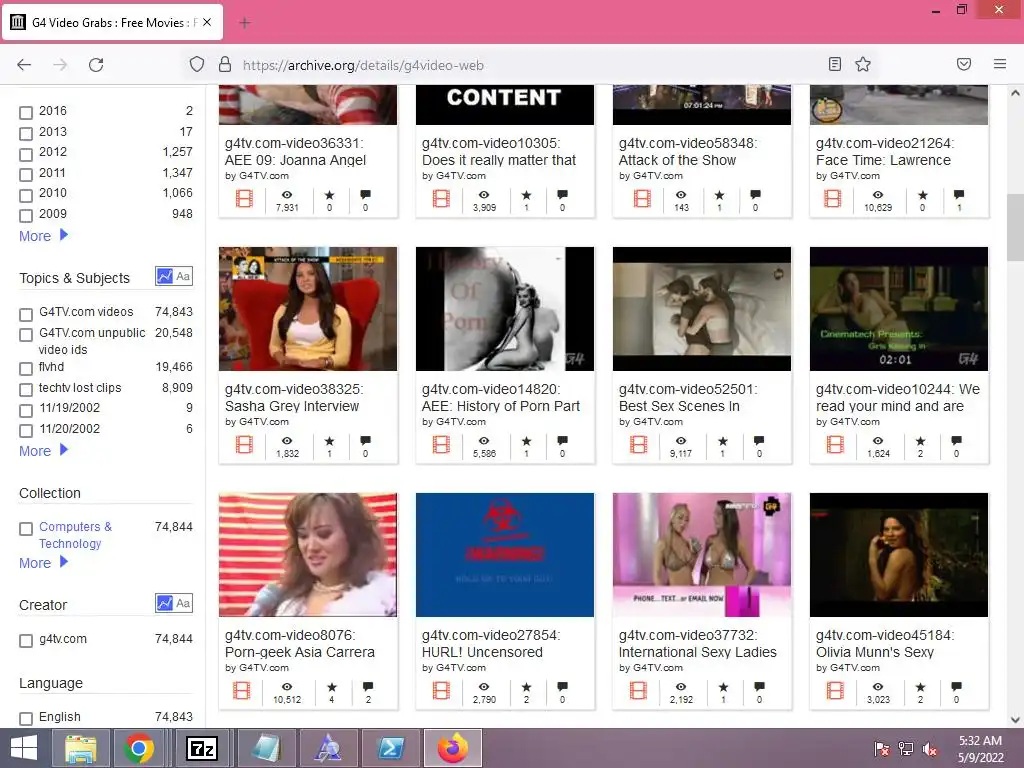The height and width of the screenshot is (768, 1024).
Task: Click the page vertical scrollbar thumb
Action: (1015, 227)
